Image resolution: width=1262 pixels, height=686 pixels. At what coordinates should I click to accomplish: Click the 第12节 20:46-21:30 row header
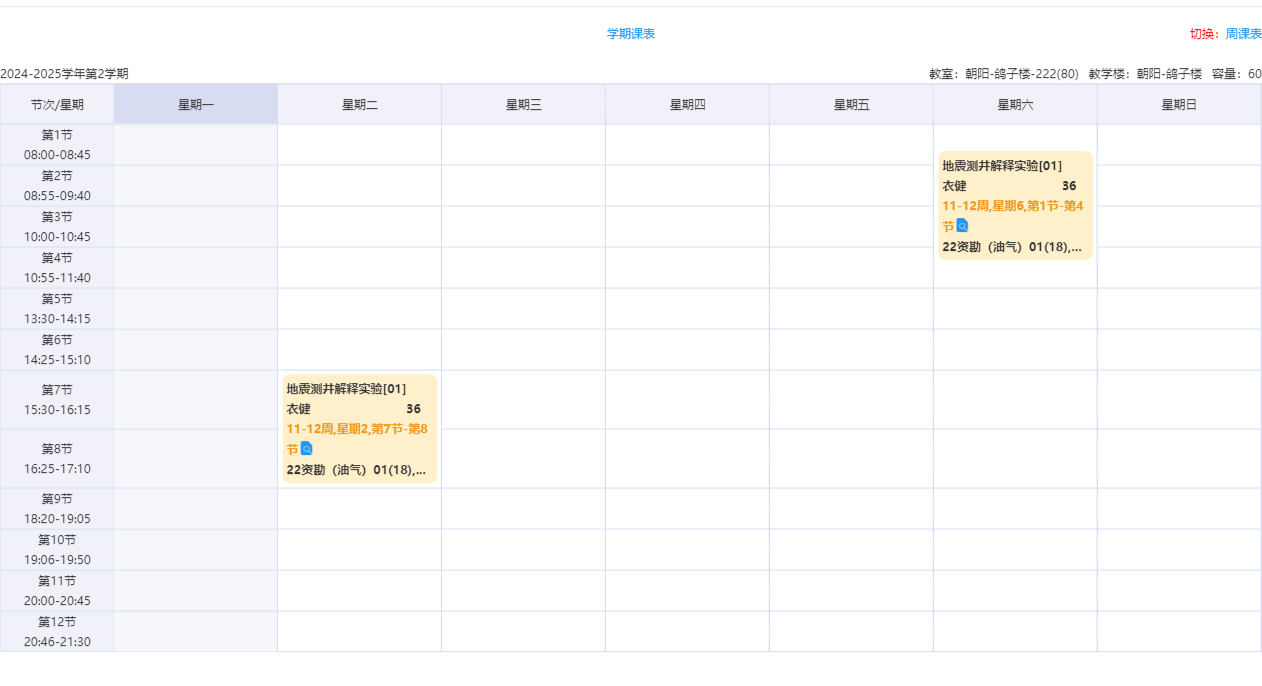pyautogui.click(x=57, y=632)
